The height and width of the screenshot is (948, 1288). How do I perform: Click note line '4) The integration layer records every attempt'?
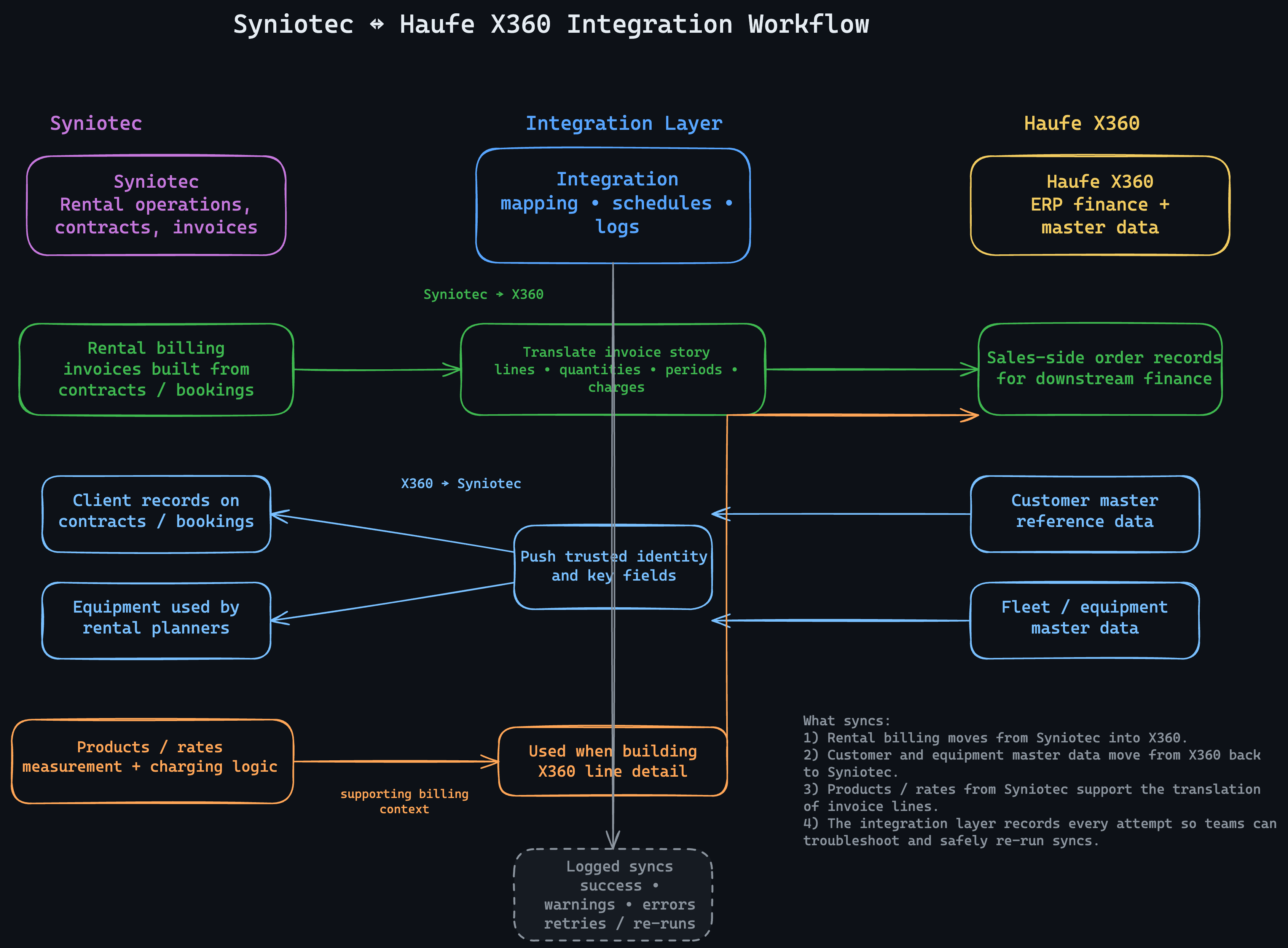pyautogui.click(x=1039, y=832)
